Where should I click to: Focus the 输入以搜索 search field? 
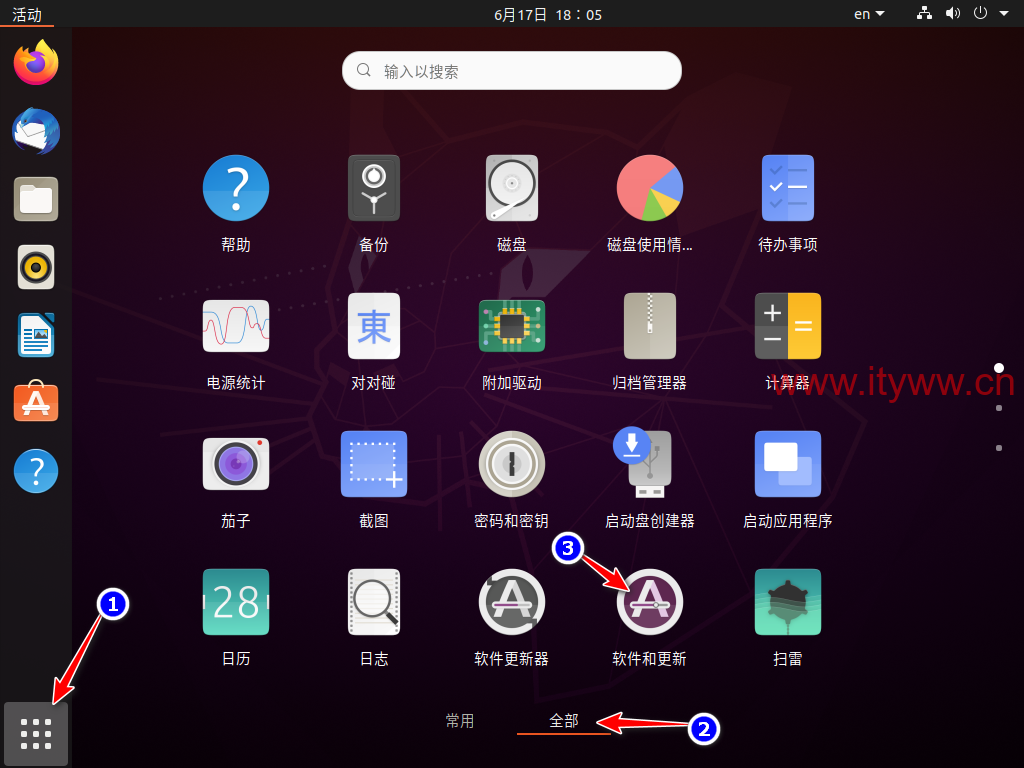512,71
